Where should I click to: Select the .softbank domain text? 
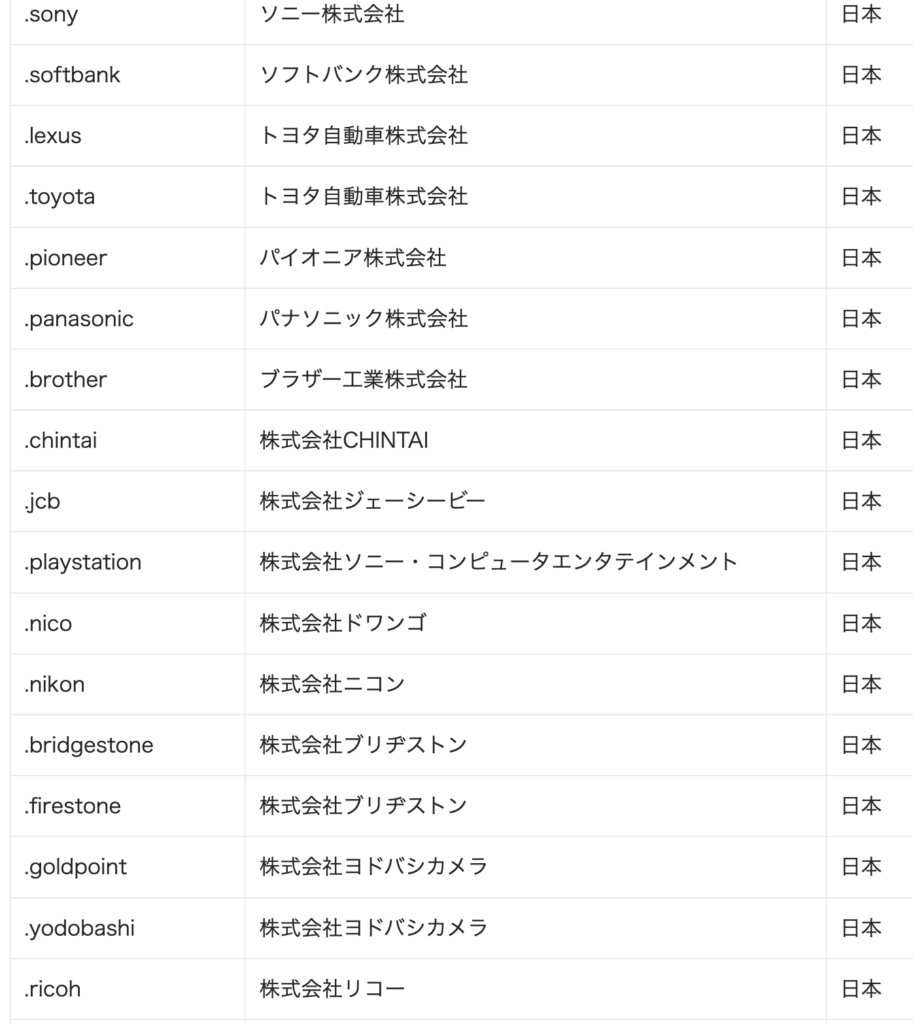[x=72, y=75]
